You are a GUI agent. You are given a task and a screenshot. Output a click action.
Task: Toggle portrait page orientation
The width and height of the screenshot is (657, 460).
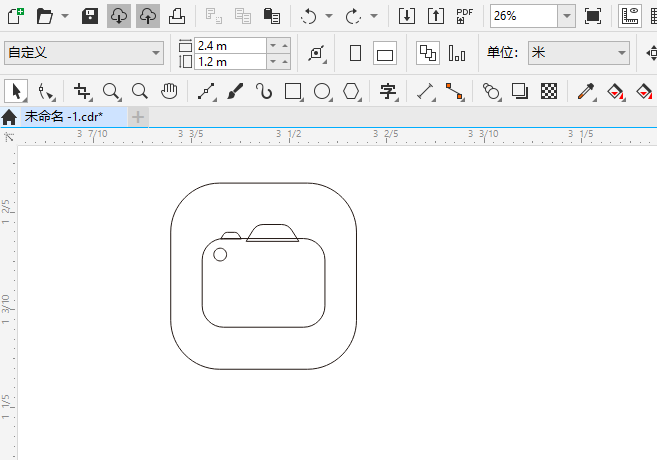pyautogui.click(x=355, y=53)
